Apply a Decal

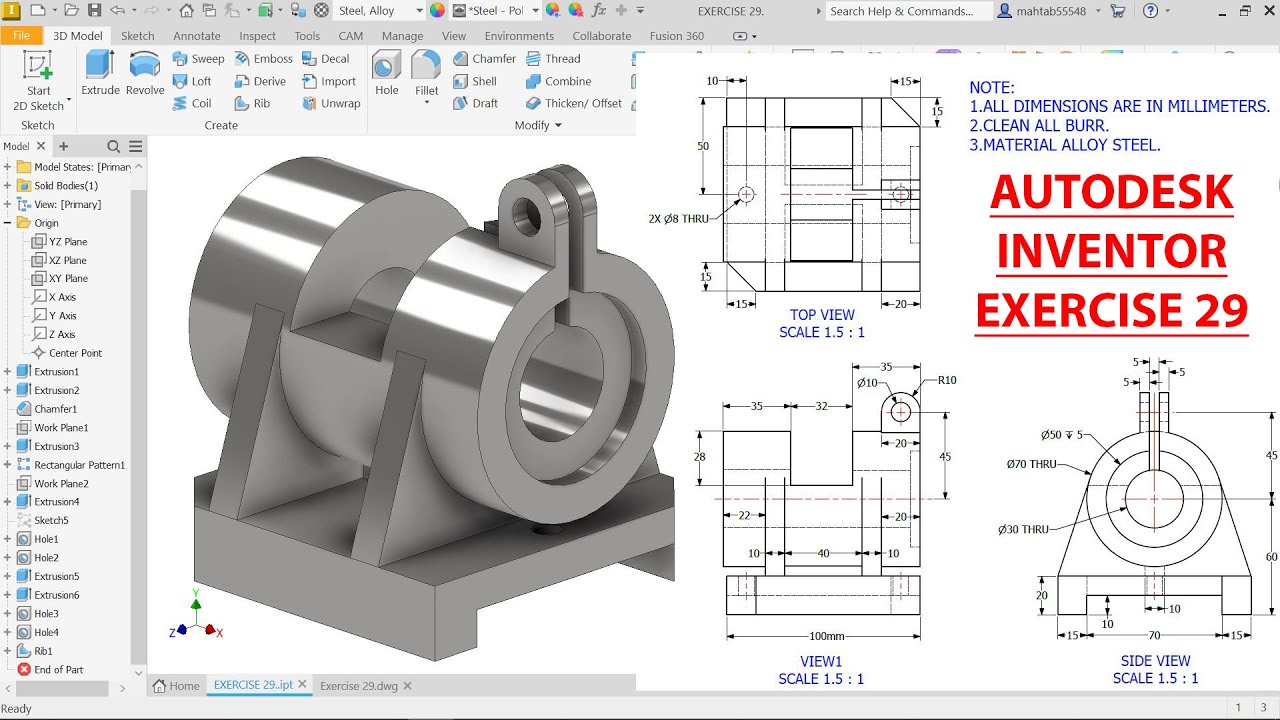pos(325,59)
